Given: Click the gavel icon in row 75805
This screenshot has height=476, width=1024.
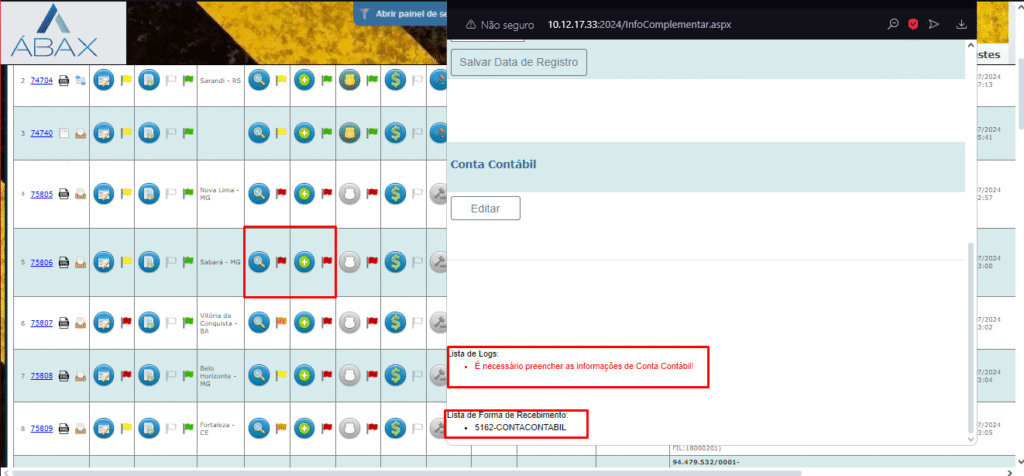Looking at the screenshot, I should (437, 194).
